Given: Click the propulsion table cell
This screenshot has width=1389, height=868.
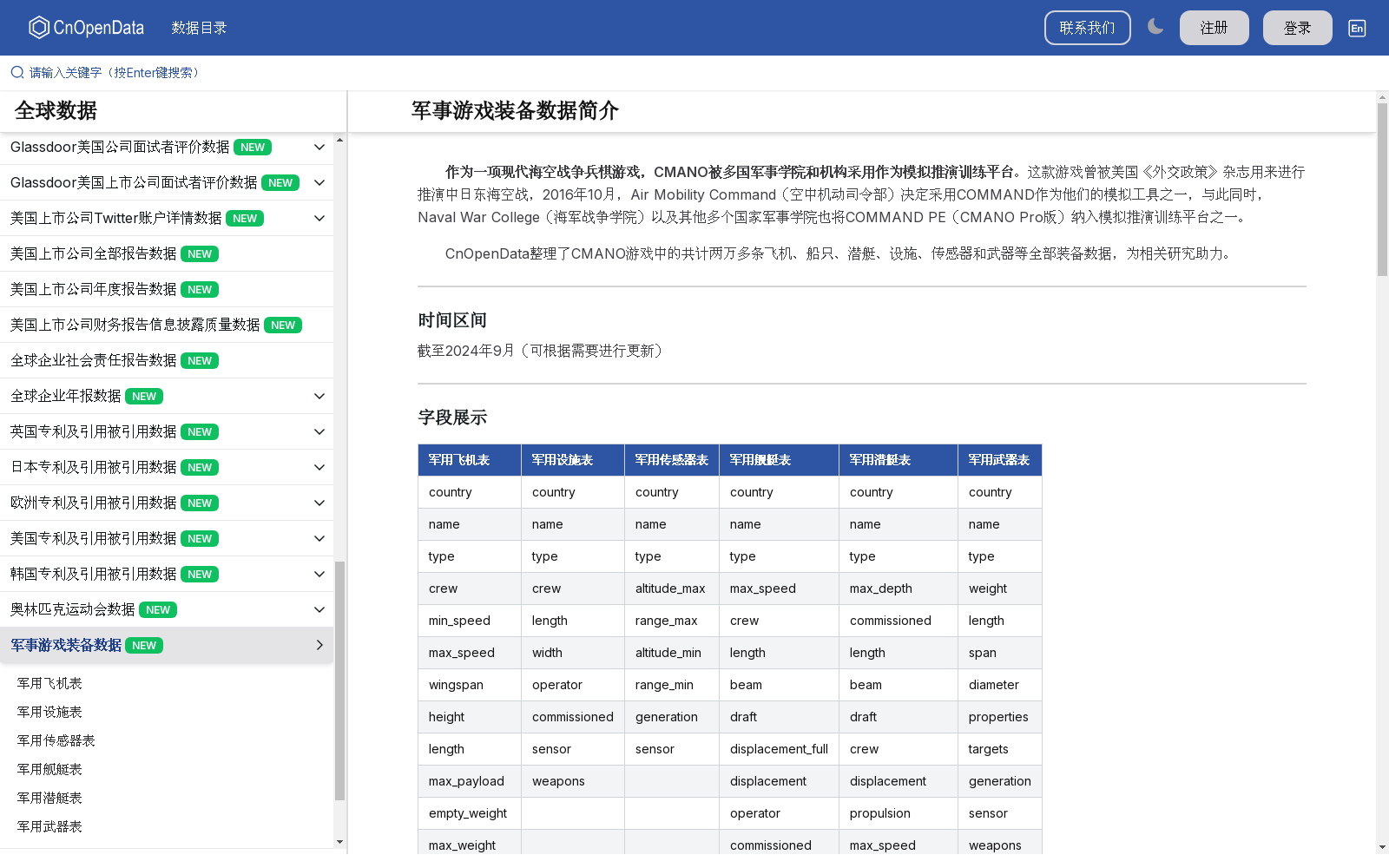Looking at the screenshot, I should 899,813.
